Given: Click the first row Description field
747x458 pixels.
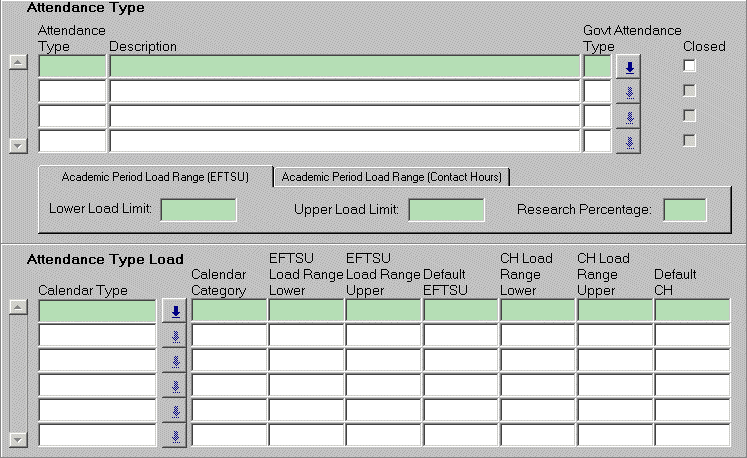Looking at the screenshot, I should tap(344, 67).
